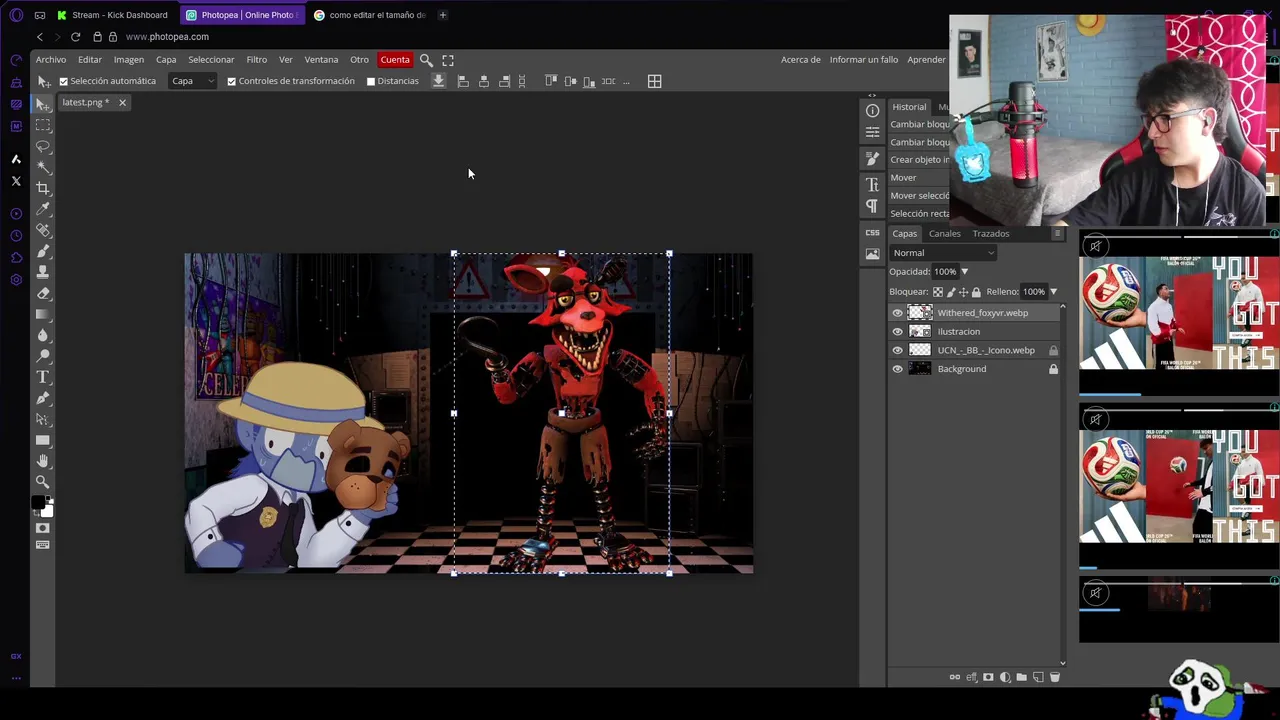
Task: Open the Imagen menu
Action: coord(128,60)
